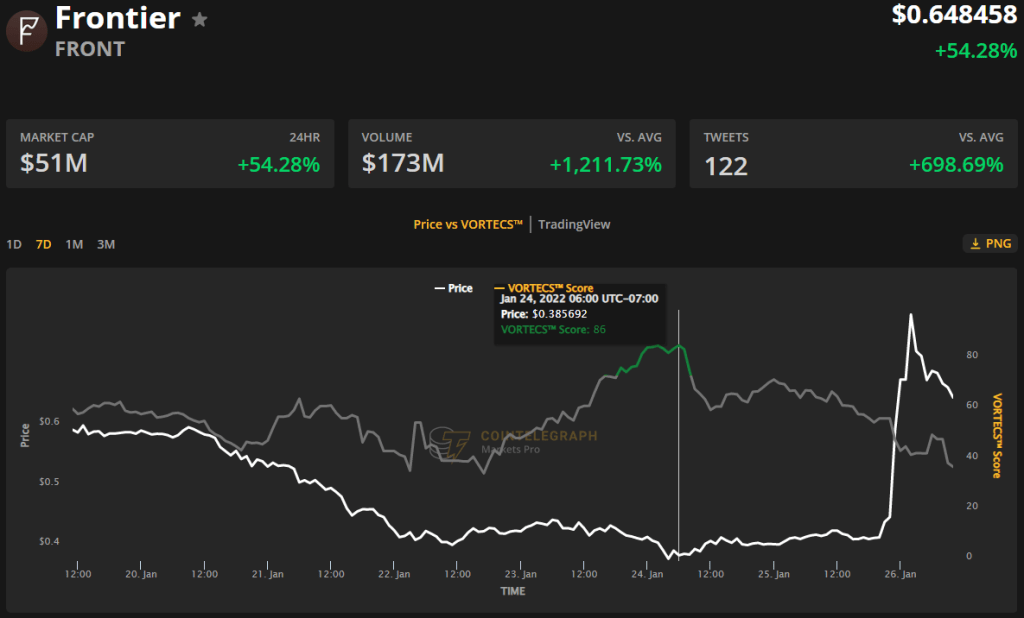Screen dimensions: 1024x618
Task: Open the Market Cap $51M card
Action: (169, 153)
